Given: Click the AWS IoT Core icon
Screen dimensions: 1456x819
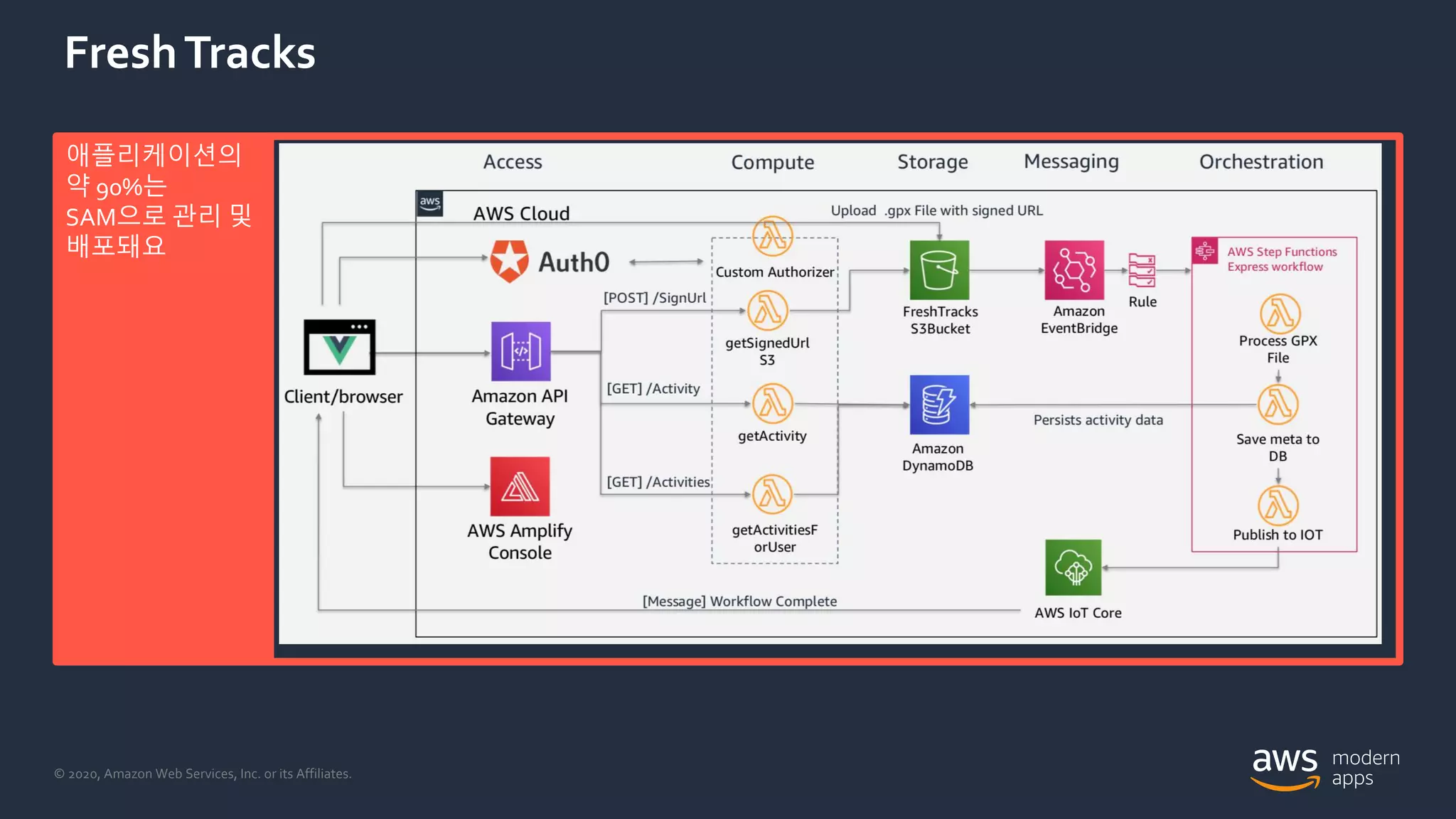Looking at the screenshot, I should coord(1073,567).
